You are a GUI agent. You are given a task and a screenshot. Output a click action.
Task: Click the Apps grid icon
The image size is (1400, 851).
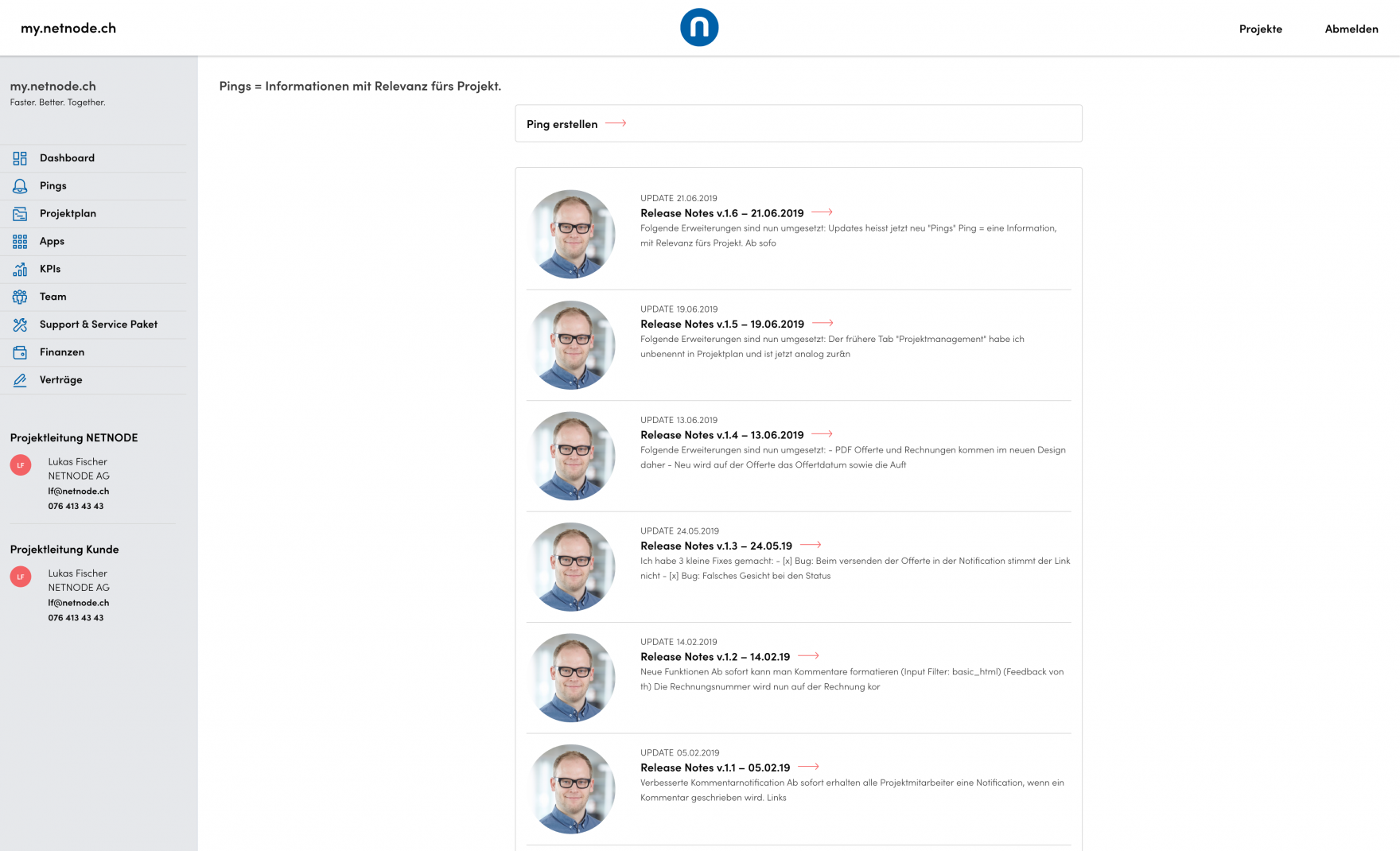pos(20,242)
